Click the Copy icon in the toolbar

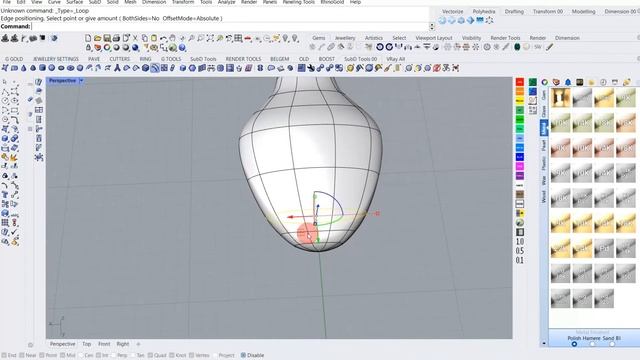[144, 38]
